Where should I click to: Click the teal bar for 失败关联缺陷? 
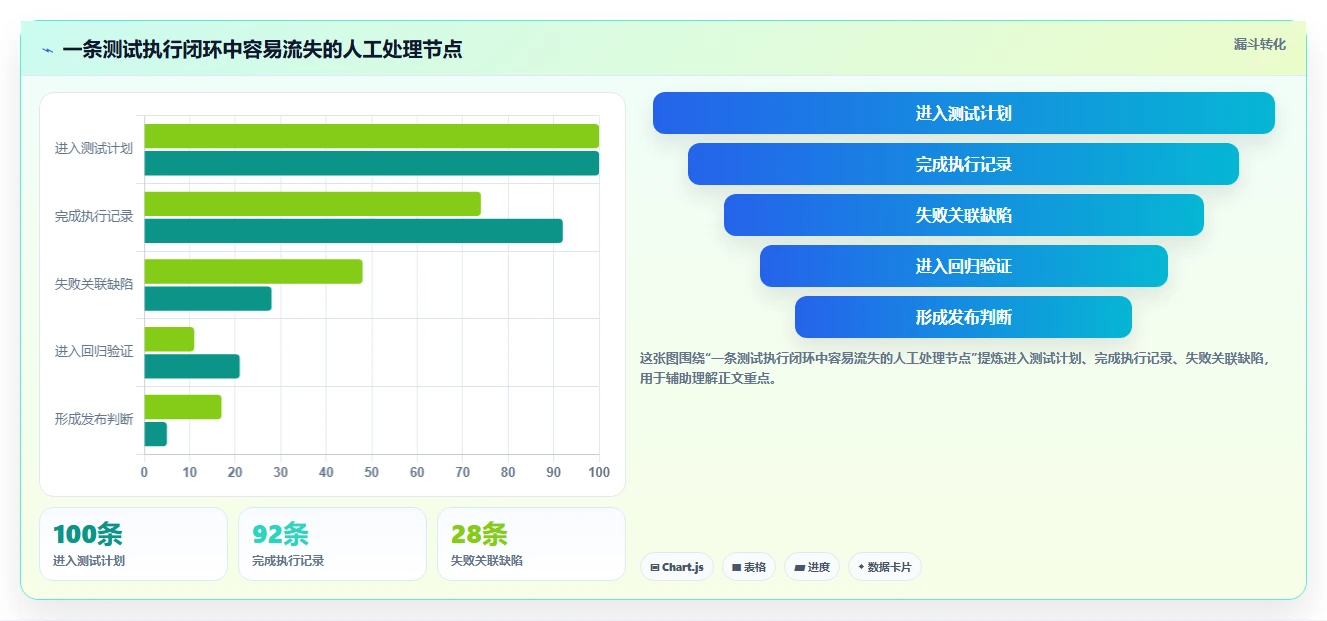point(208,299)
